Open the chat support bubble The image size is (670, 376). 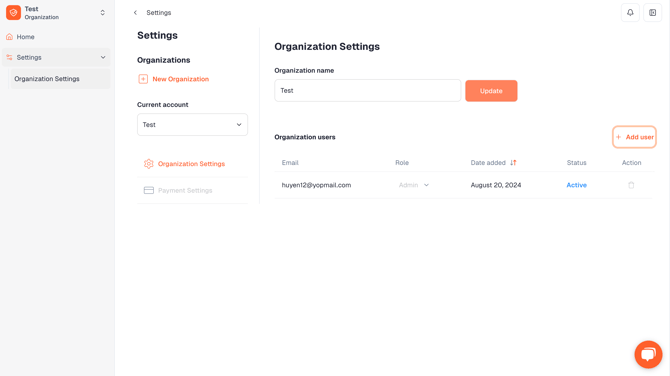(648, 354)
